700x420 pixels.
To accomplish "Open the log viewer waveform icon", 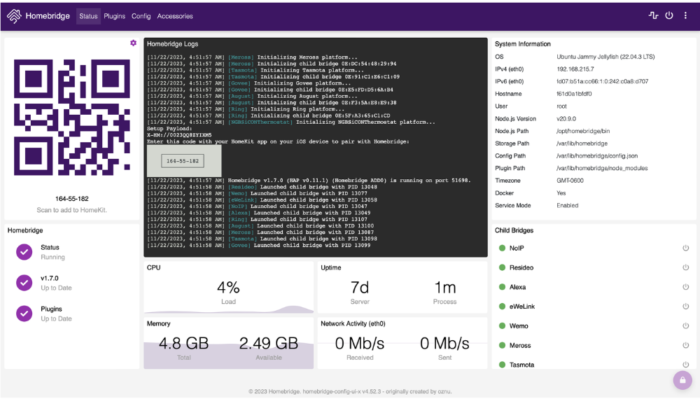I will tap(653, 16).
